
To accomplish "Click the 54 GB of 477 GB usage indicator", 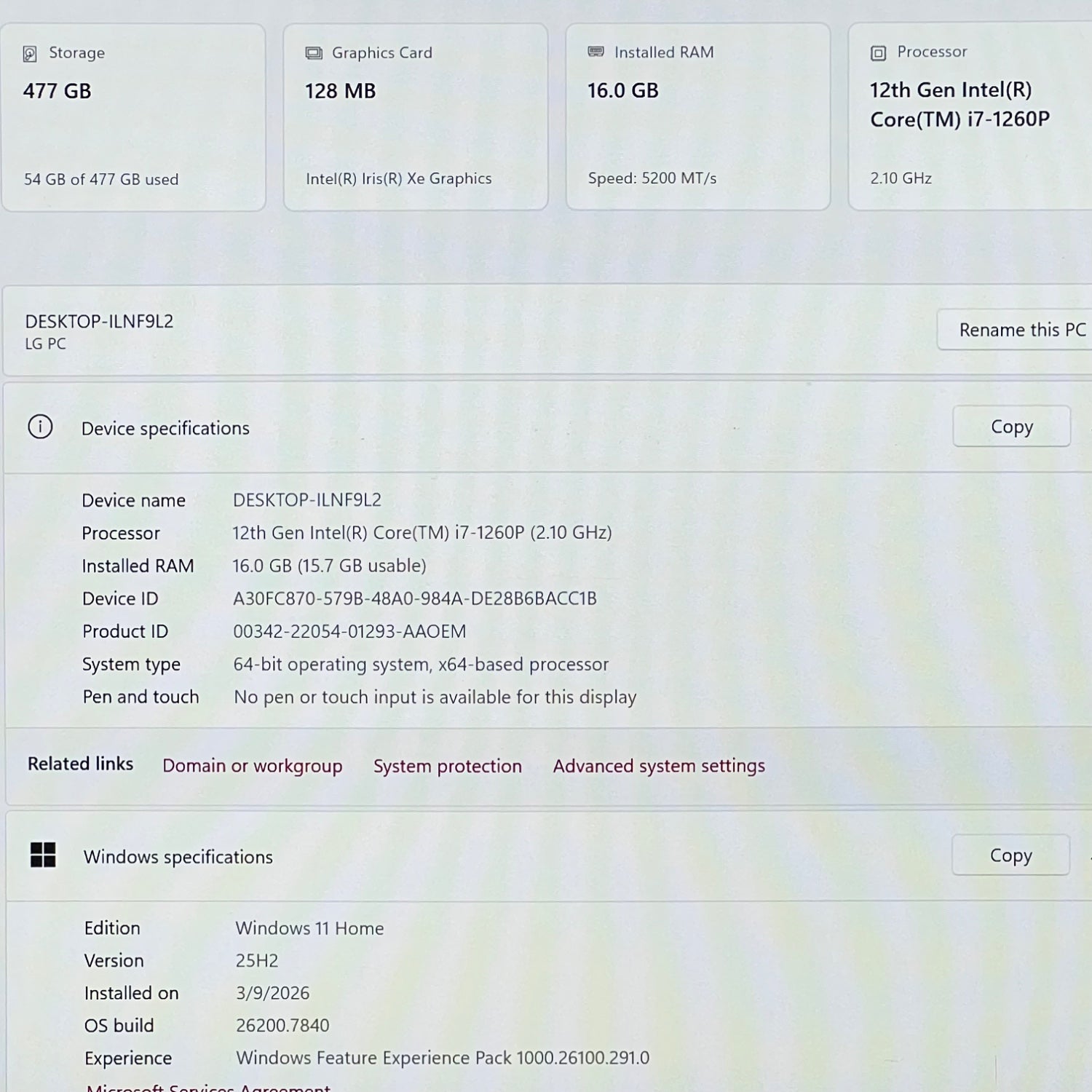I will (x=100, y=179).
